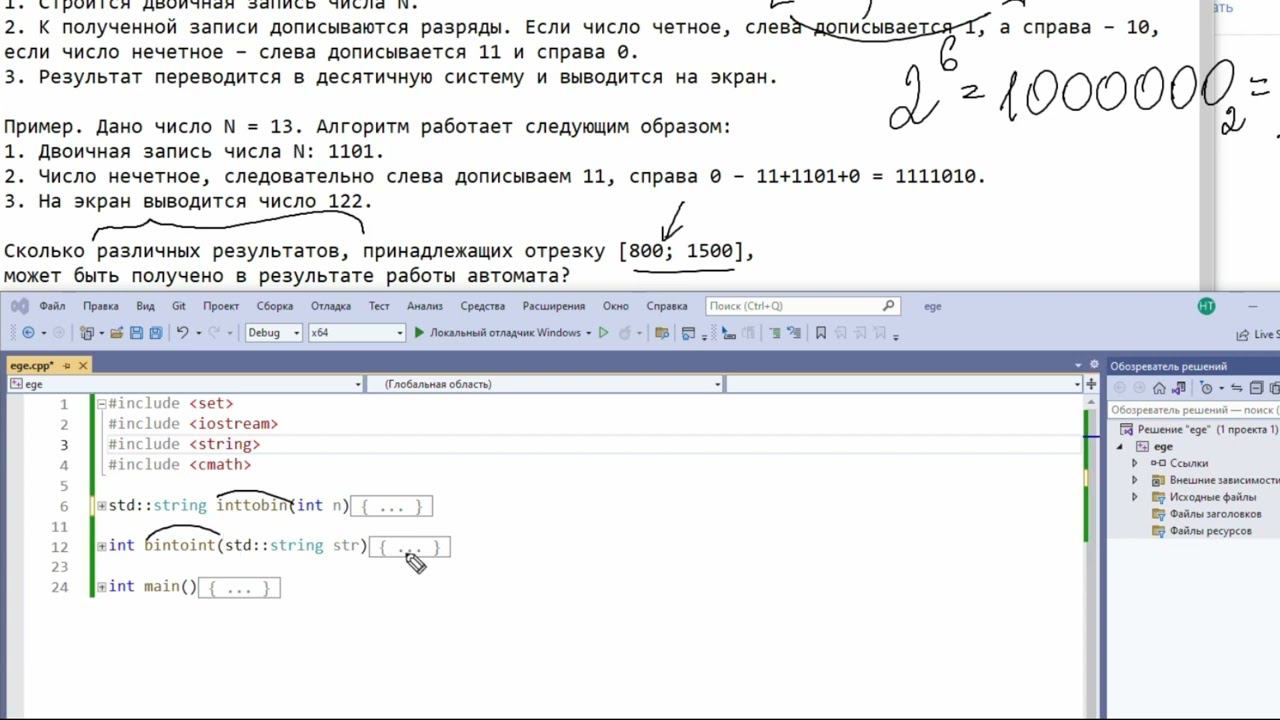The image size is (1280, 720).
Task: Open the debugger target dropdown arrow
Action: point(589,333)
